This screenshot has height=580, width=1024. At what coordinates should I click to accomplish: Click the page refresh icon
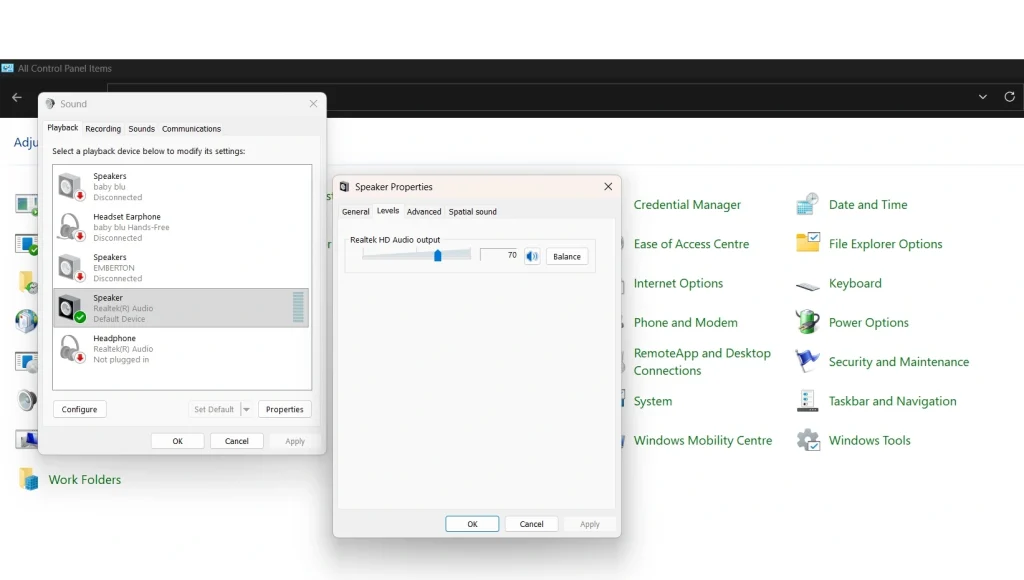pyautogui.click(x=1009, y=97)
